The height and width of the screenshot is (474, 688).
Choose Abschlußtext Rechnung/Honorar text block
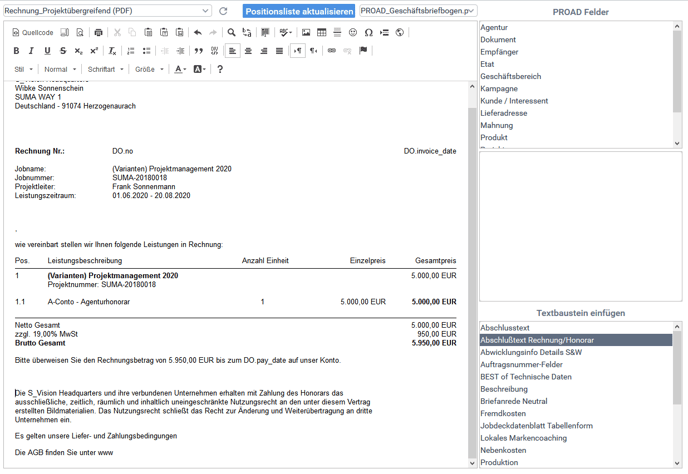[537, 340]
